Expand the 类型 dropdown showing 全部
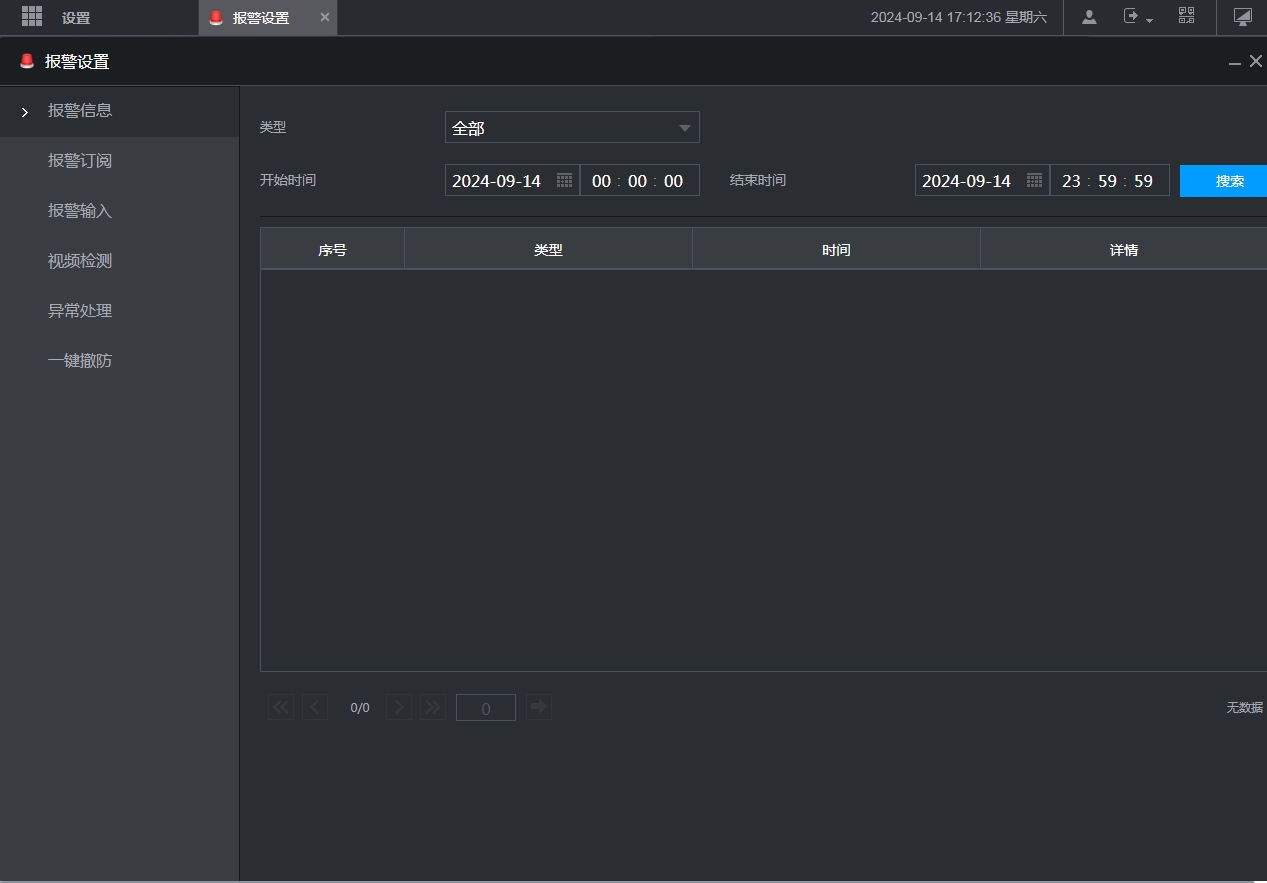 point(572,128)
